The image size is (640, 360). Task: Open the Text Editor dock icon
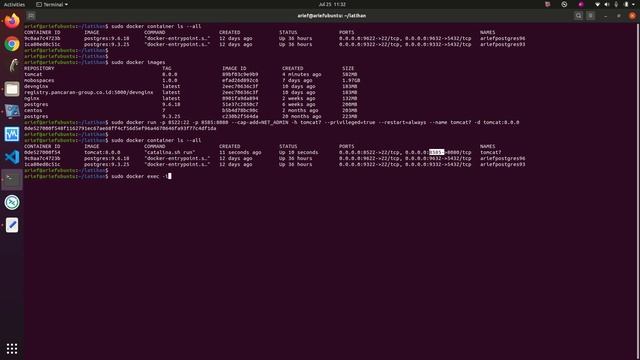tap(12, 225)
